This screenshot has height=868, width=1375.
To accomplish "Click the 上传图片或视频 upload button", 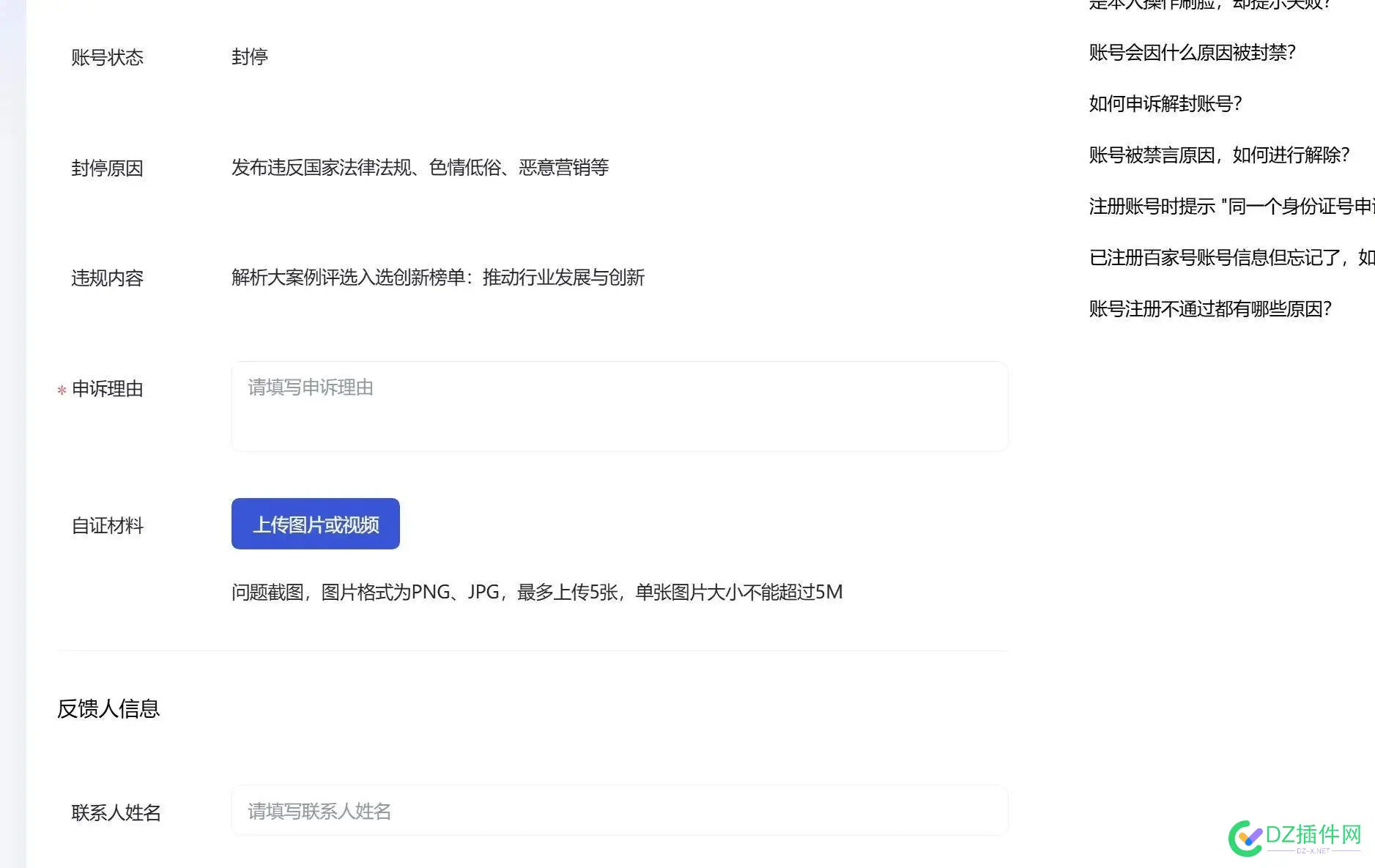I will click(x=316, y=524).
